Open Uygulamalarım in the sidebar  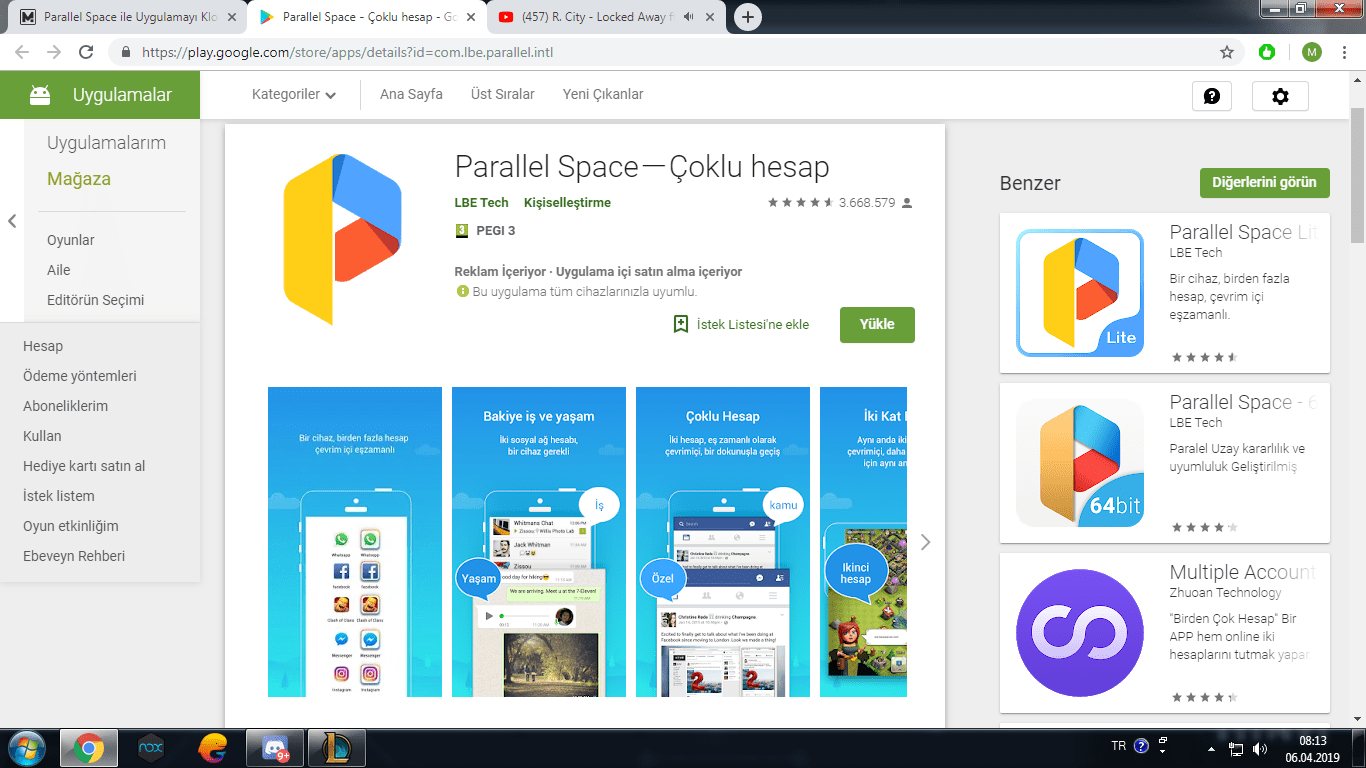pyautogui.click(x=107, y=143)
